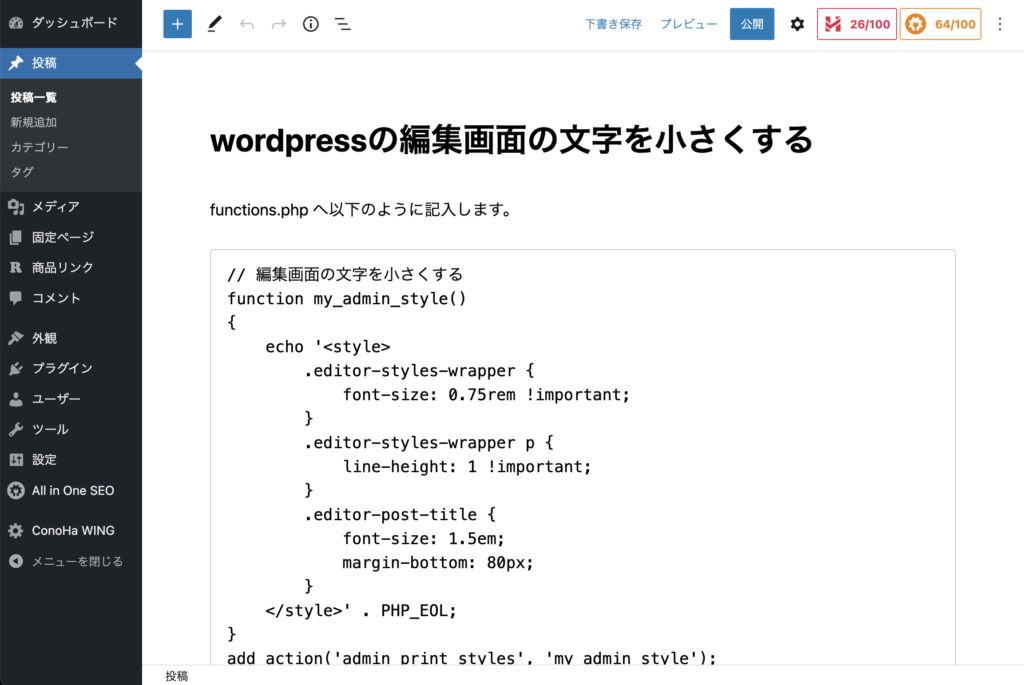Screen dimensions: 1024x685
Task: Click the プラグイン plug icon
Action: [16, 368]
